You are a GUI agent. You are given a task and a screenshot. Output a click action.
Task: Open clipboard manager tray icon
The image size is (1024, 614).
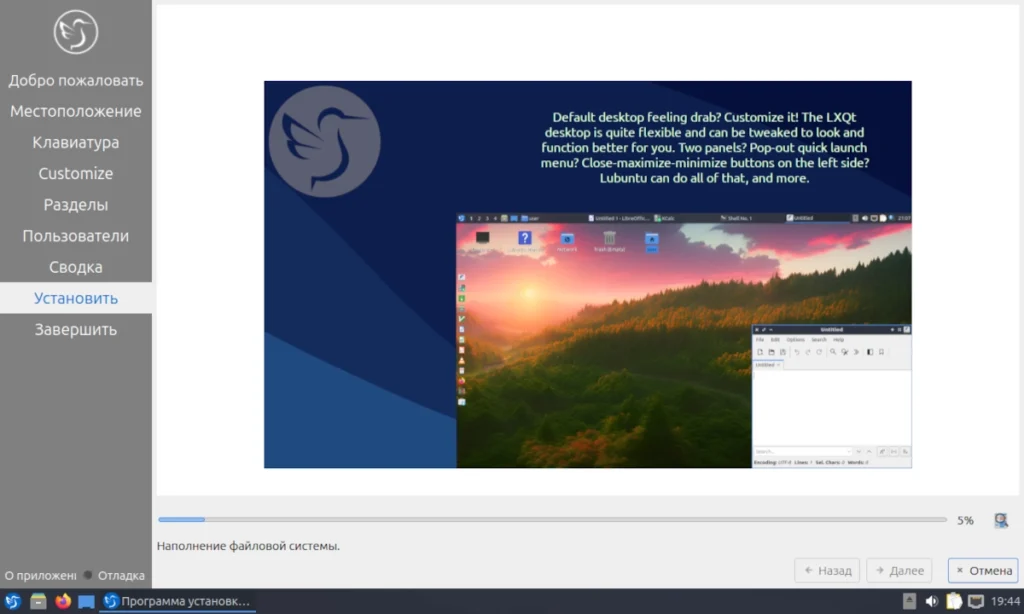954,601
